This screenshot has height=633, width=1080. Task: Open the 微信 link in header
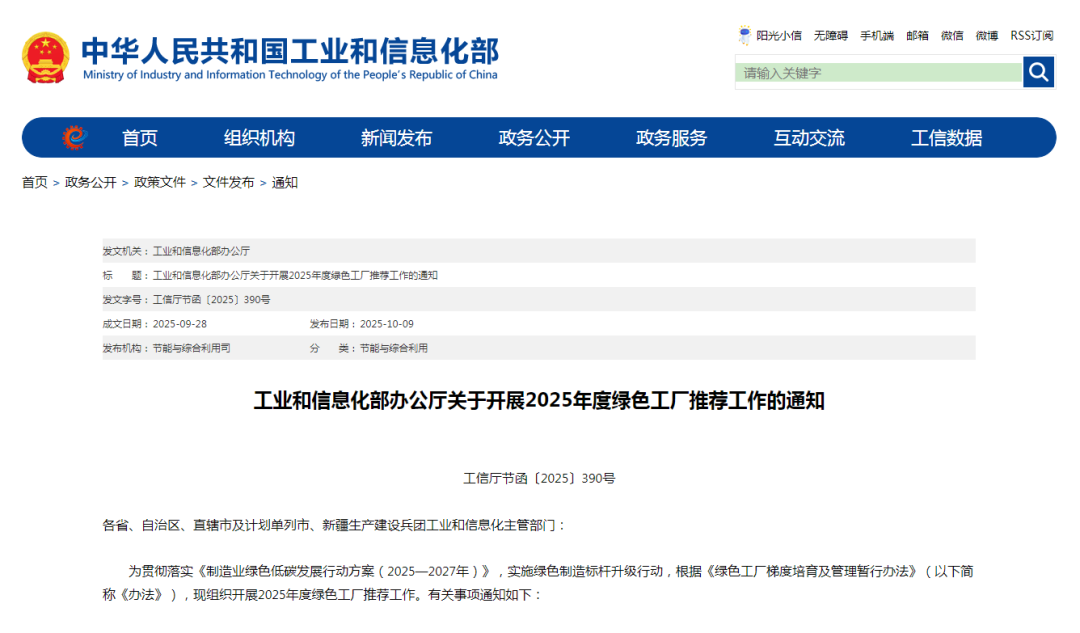pos(952,36)
